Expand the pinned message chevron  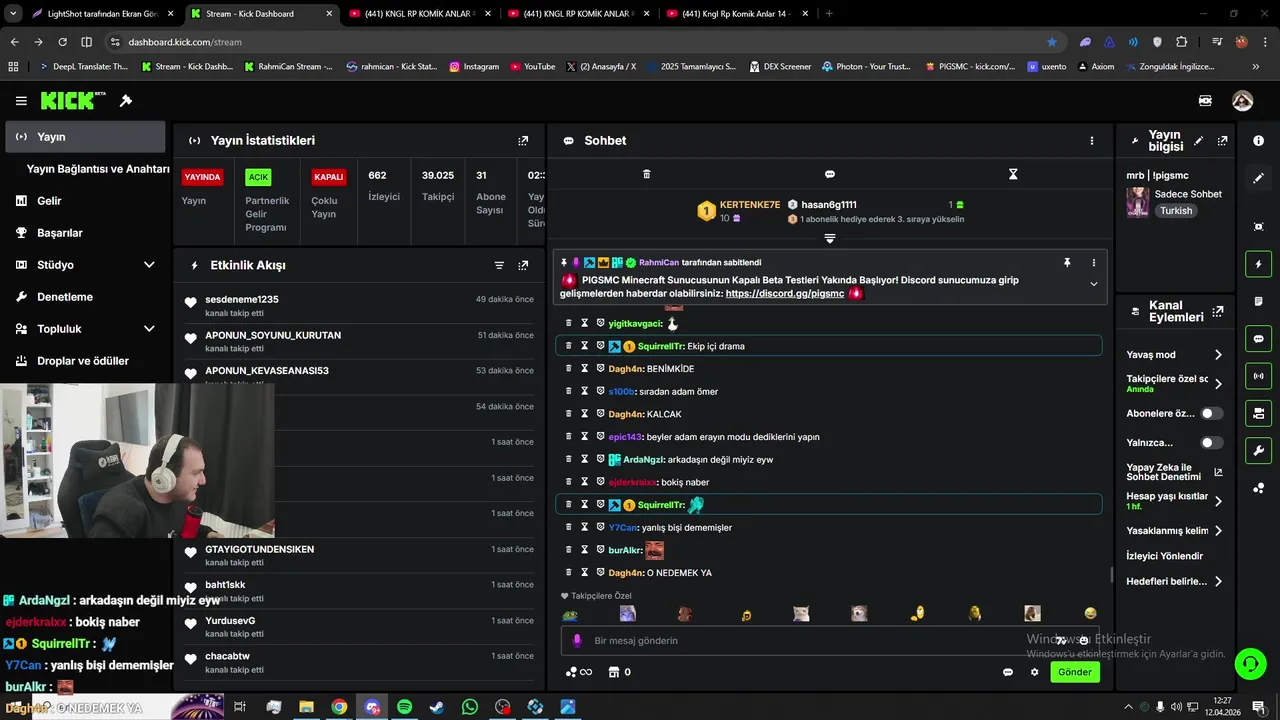1093,284
